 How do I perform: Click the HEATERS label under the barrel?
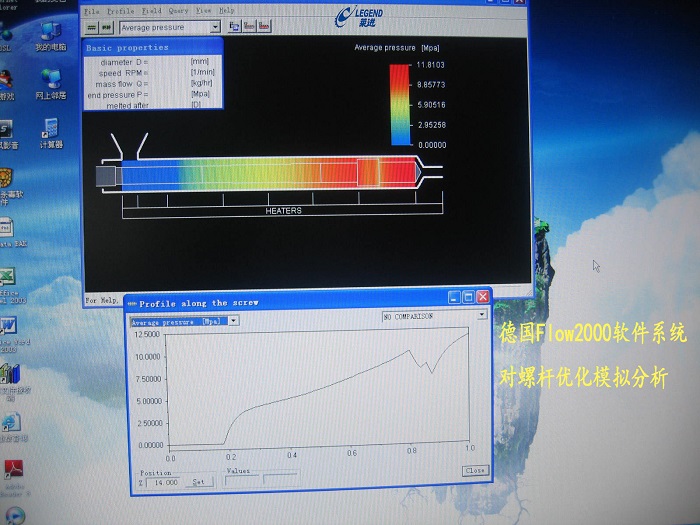pyautogui.click(x=283, y=211)
